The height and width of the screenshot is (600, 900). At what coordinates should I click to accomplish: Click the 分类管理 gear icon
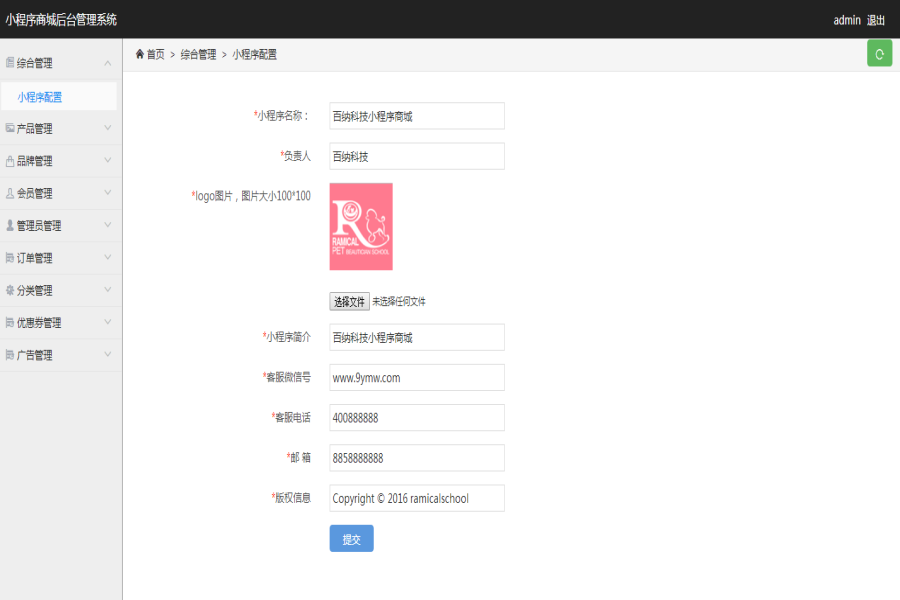[10, 290]
